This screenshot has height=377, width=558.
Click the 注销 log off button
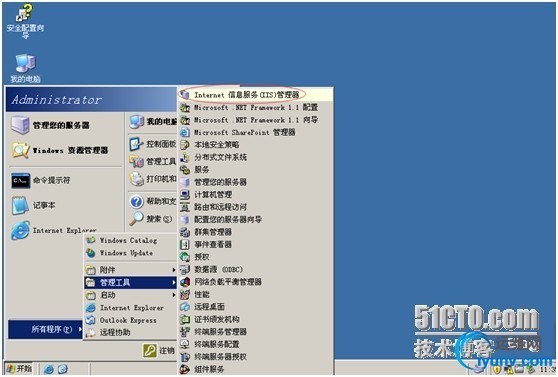click(x=159, y=351)
